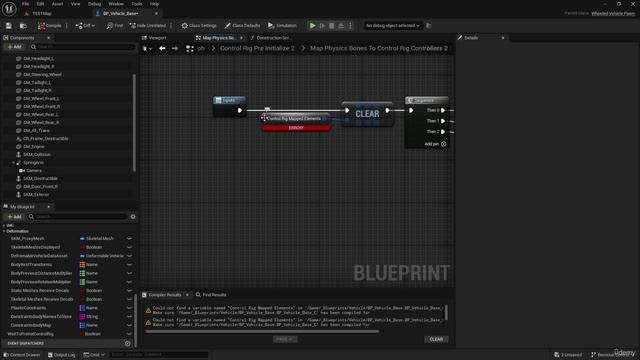Image resolution: width=640 pixels, height=360 pixels.
Task: Click the Eject icon in play controls
Action: click(x=341, y=26)
